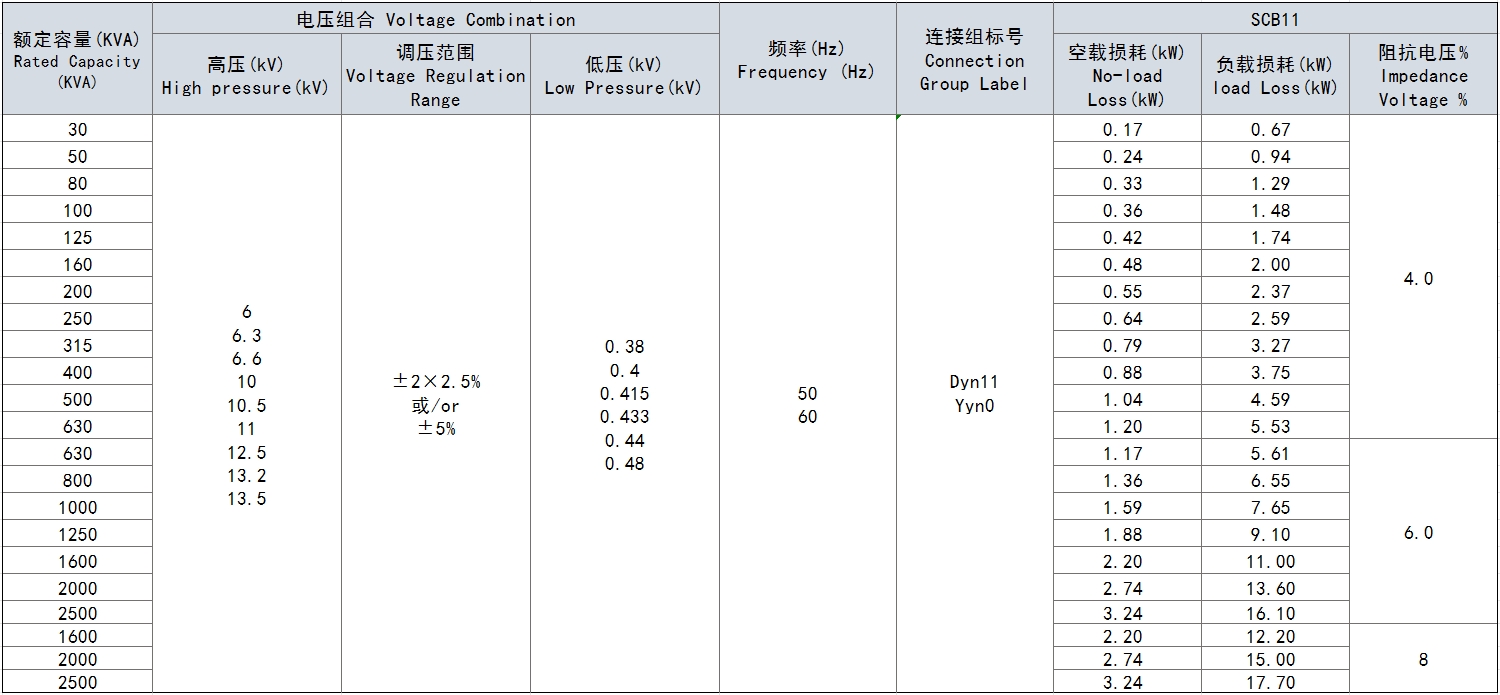Select the 30 KVA rated capacity cell

[77, 129]
